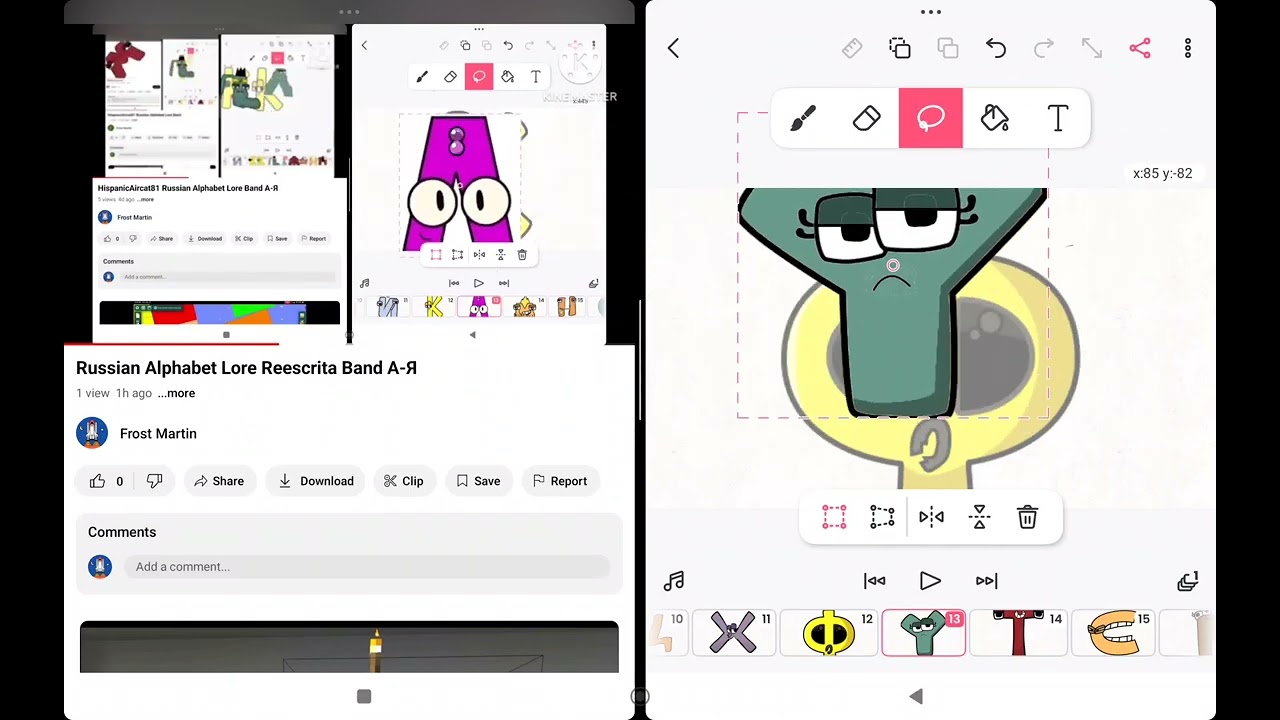Image resolution: width=1280 pixels, height=720 pixels.
Task: Redo the last undone action
Action: tap(1043, 48)
